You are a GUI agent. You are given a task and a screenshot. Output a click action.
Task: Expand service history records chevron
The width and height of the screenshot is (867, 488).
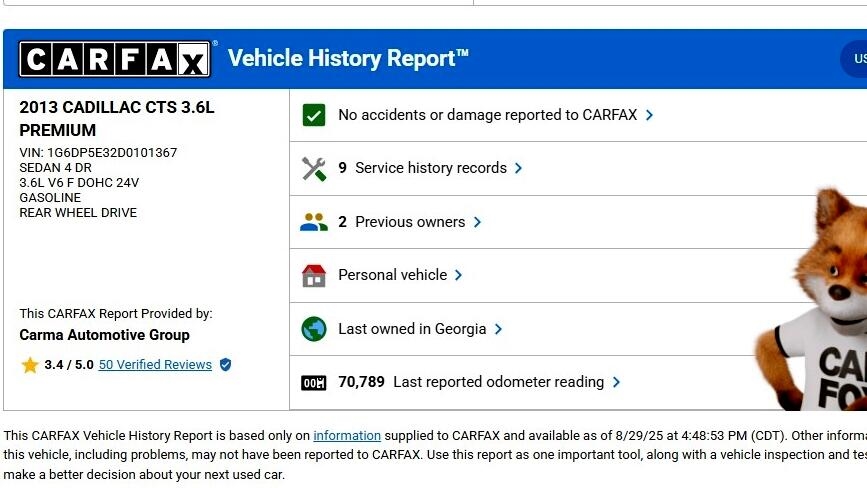click(519, 169)
